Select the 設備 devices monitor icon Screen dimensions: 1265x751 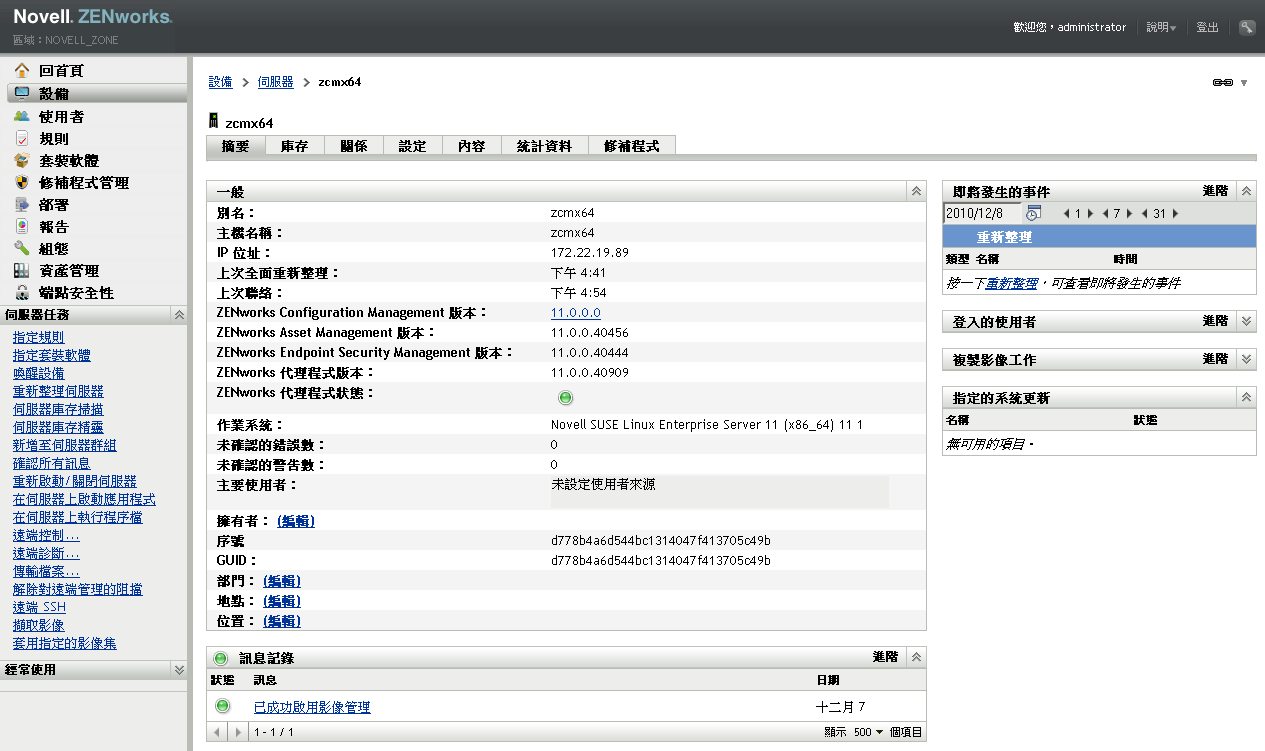click(21, 93)
